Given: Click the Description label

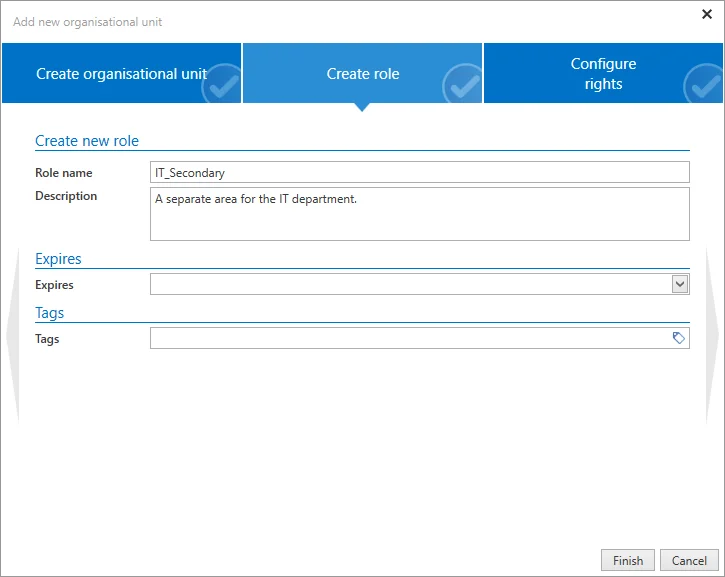Looking at the screenshot, I should pos(66,196).
